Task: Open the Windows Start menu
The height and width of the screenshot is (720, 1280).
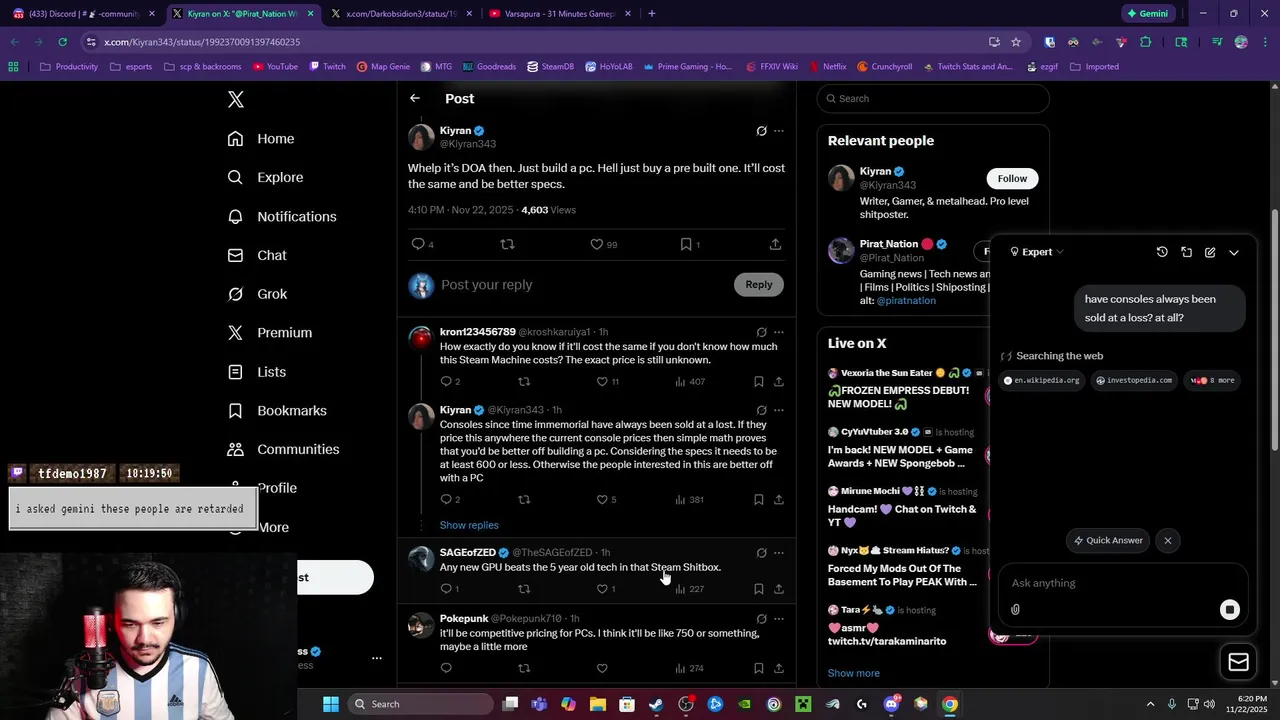Action: pyautogui.click(x=331, y=704)
